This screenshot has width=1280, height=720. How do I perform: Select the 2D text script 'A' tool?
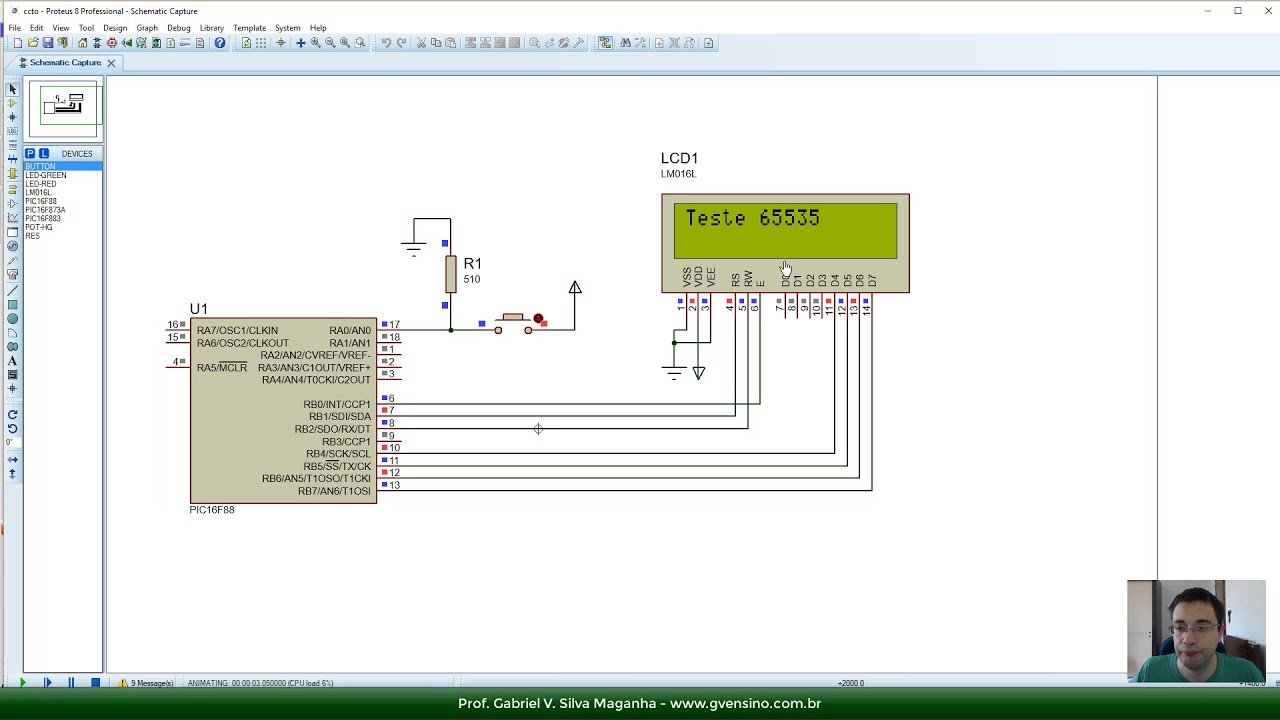pos(12,361)
